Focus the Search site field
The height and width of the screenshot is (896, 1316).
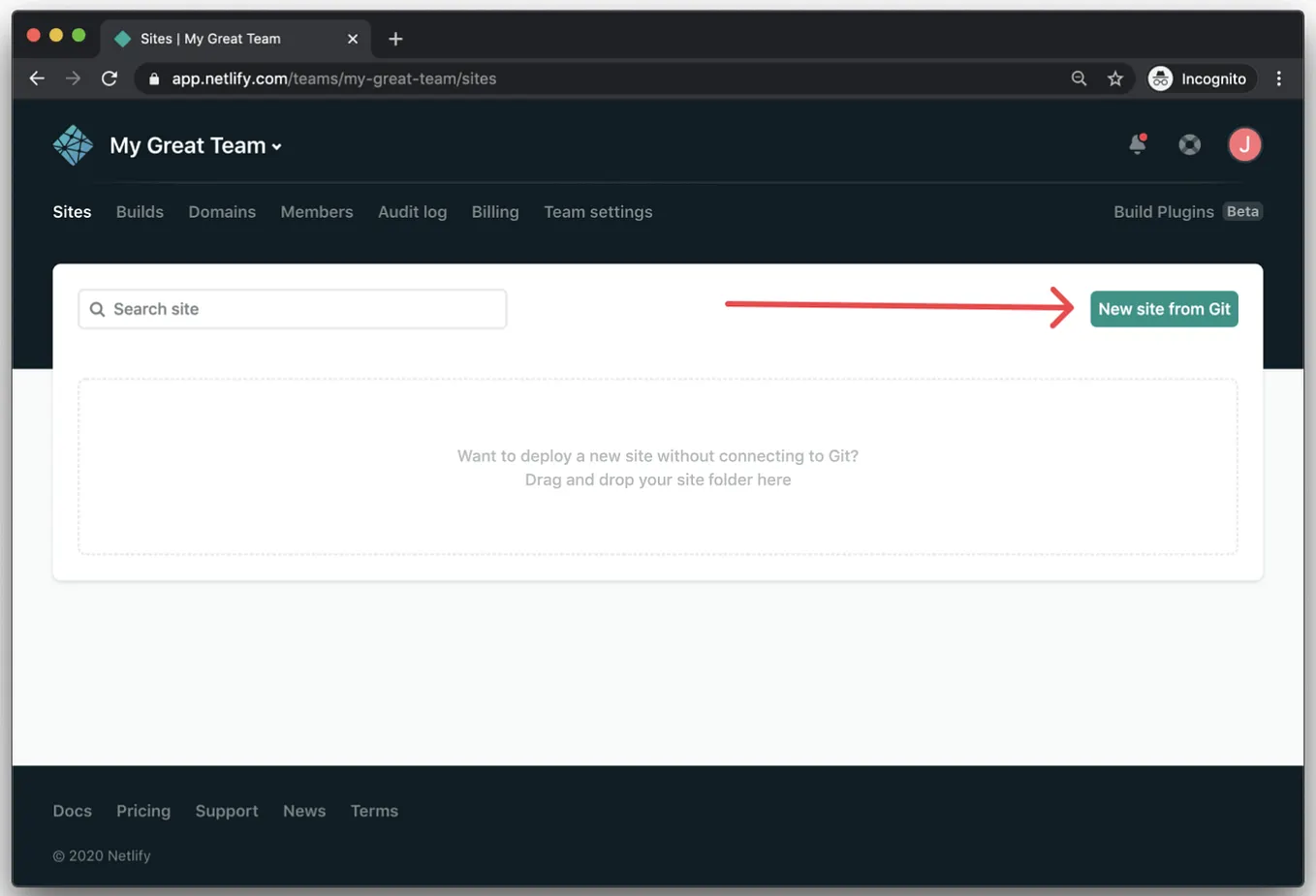tap(293, 309)
